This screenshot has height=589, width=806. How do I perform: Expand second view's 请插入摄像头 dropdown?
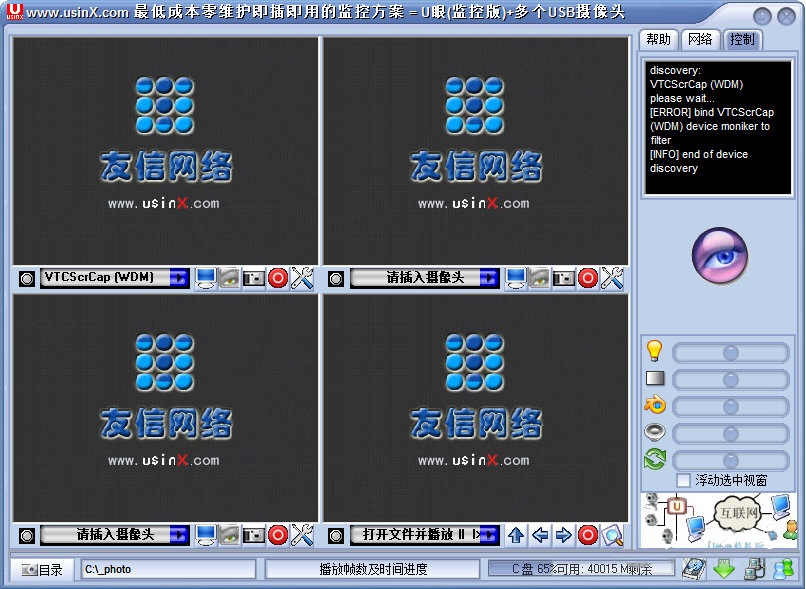coord(489,278)
